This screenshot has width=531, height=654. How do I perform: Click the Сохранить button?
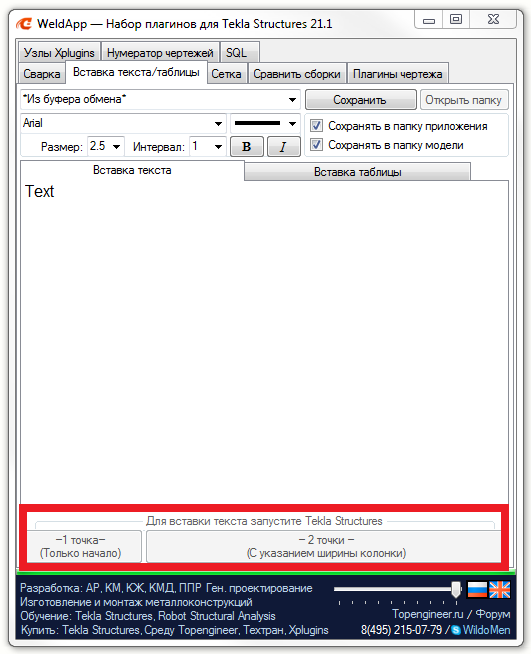click(360, 100)
